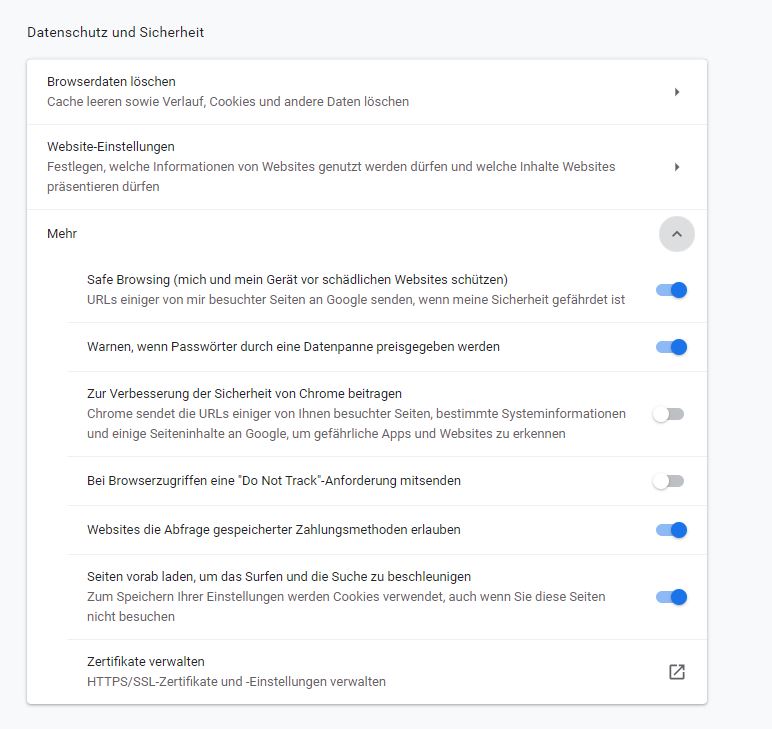Click Warnen, wenn Passwörter preisgegeben text
Viewport: 772px width, 729px height.
click(293, 347)
